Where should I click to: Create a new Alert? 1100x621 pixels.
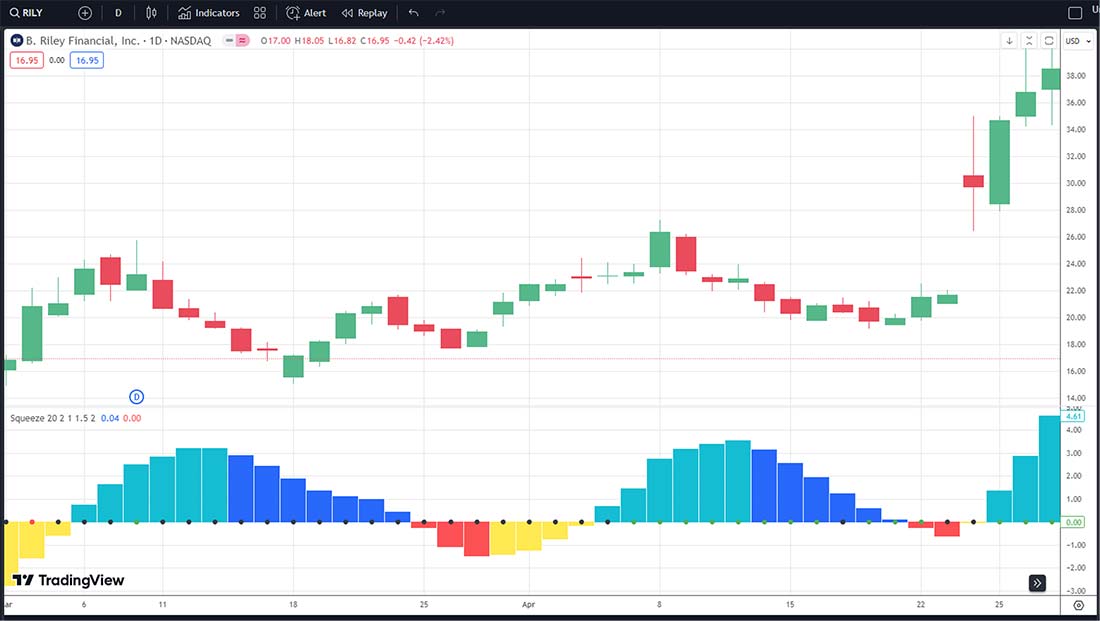click(306, 13)
